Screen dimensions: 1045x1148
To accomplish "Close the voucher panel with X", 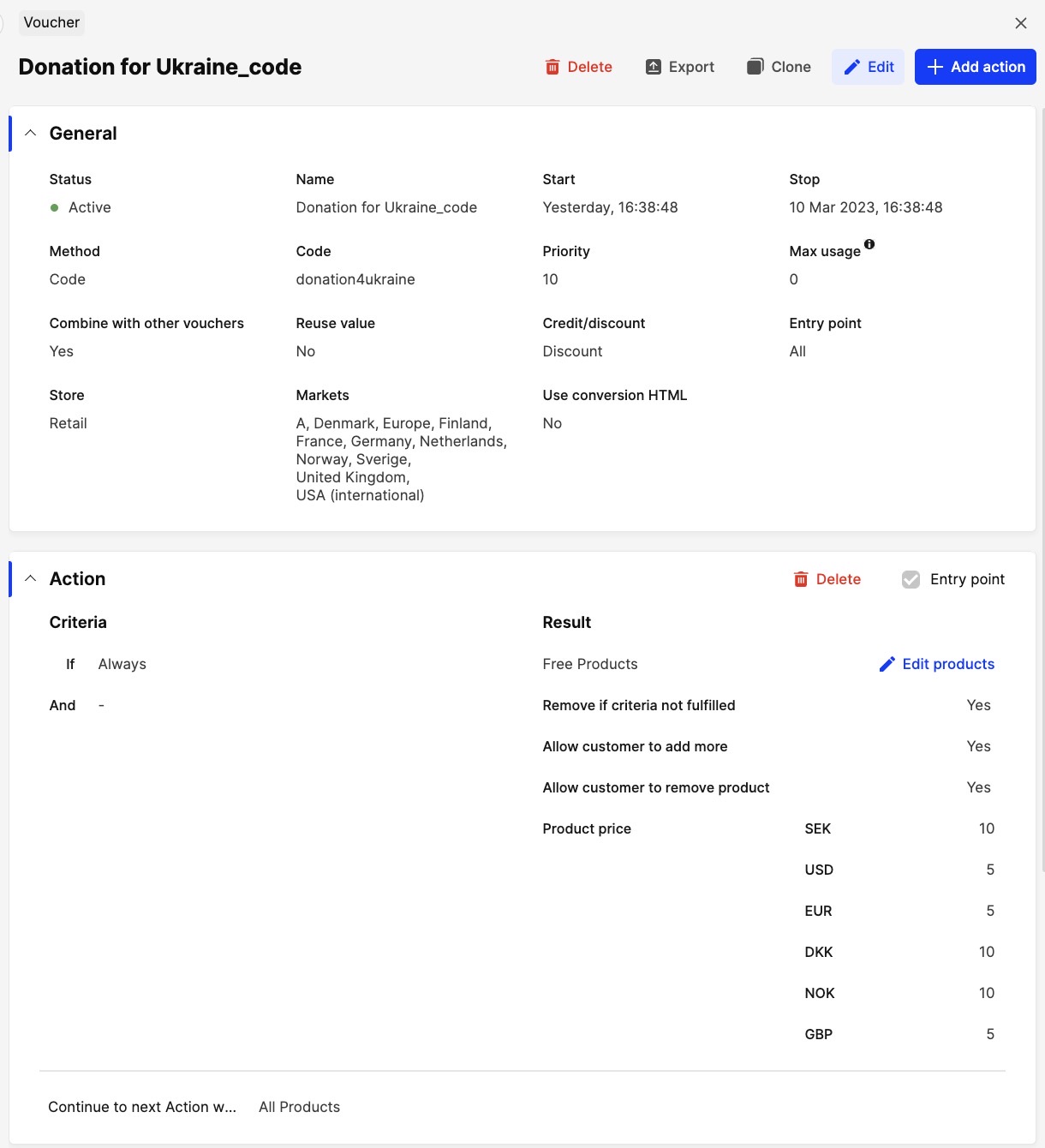I will click(1020, 23).
